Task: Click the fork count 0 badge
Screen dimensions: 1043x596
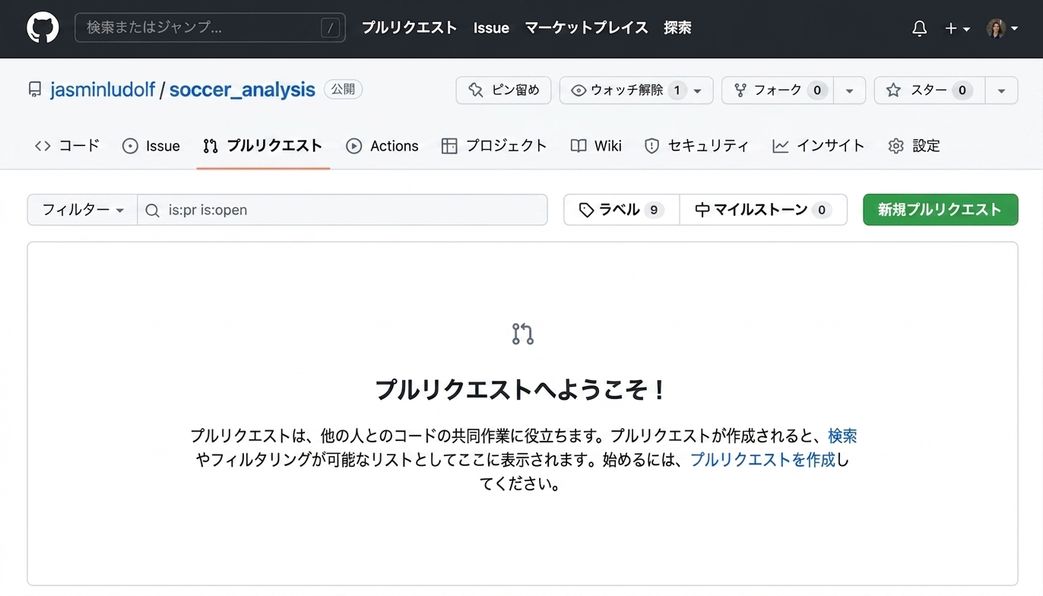Action: tap(818, 90)
